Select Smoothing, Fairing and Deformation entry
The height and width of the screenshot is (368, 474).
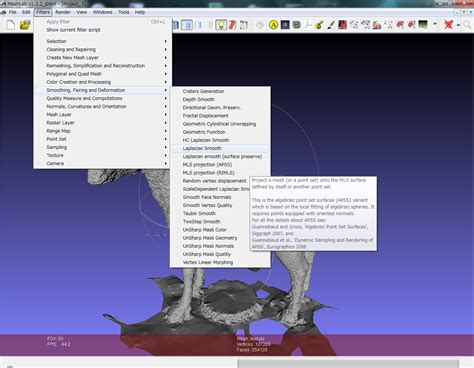pyautogui.click(x=103, y=90)
